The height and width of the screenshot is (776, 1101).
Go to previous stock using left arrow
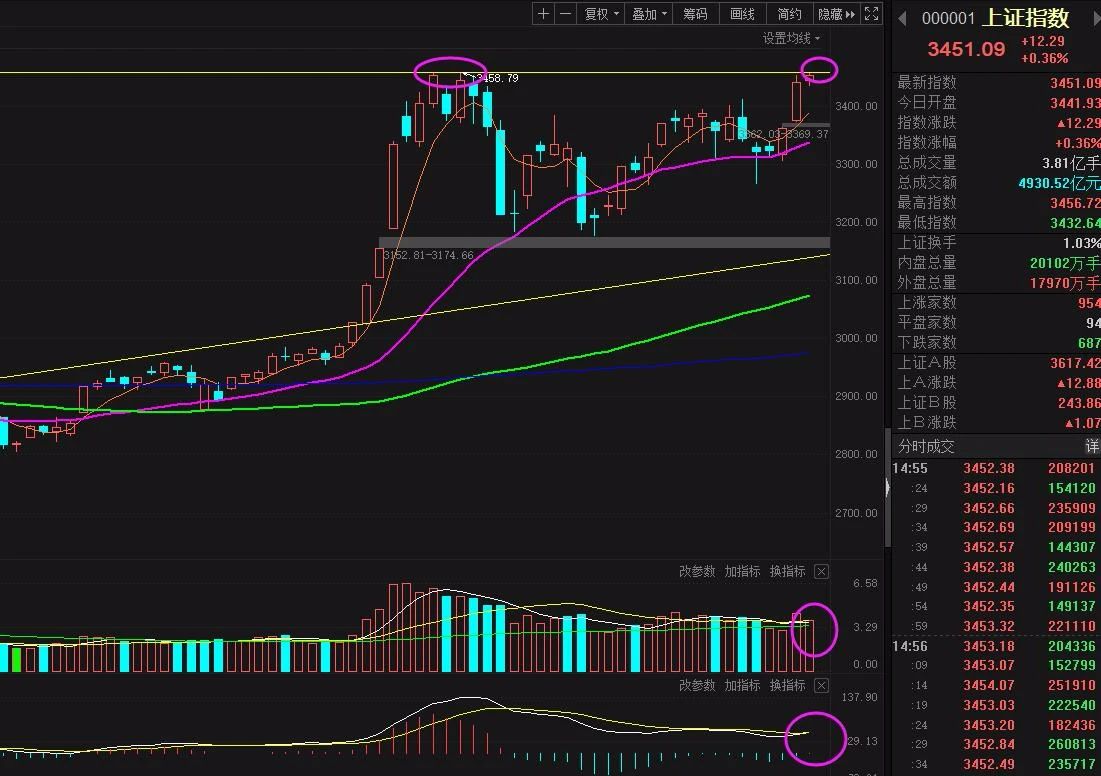click(902, 19)
